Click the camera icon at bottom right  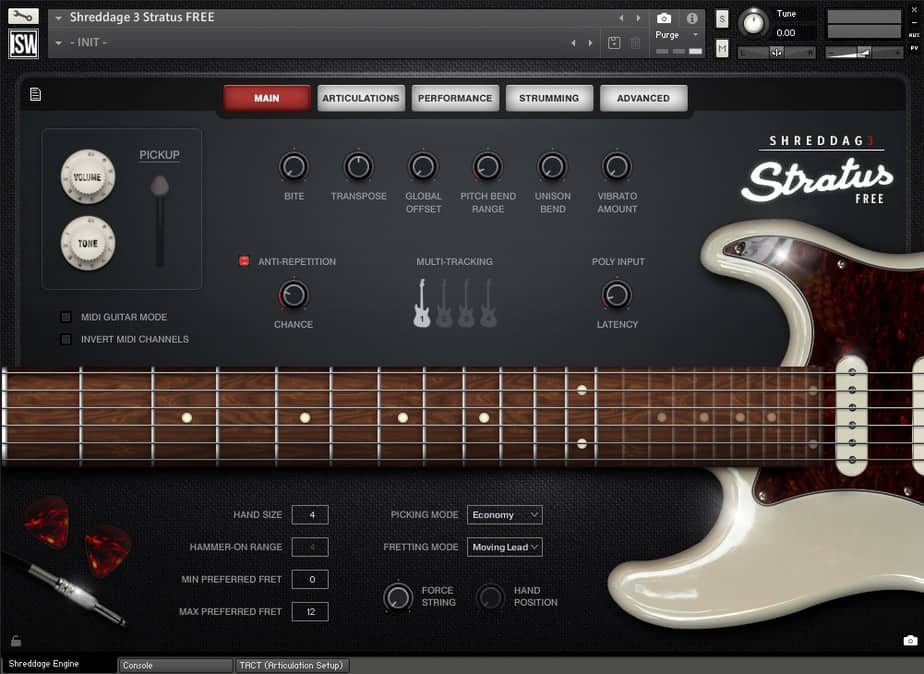(x=910, y=640)
